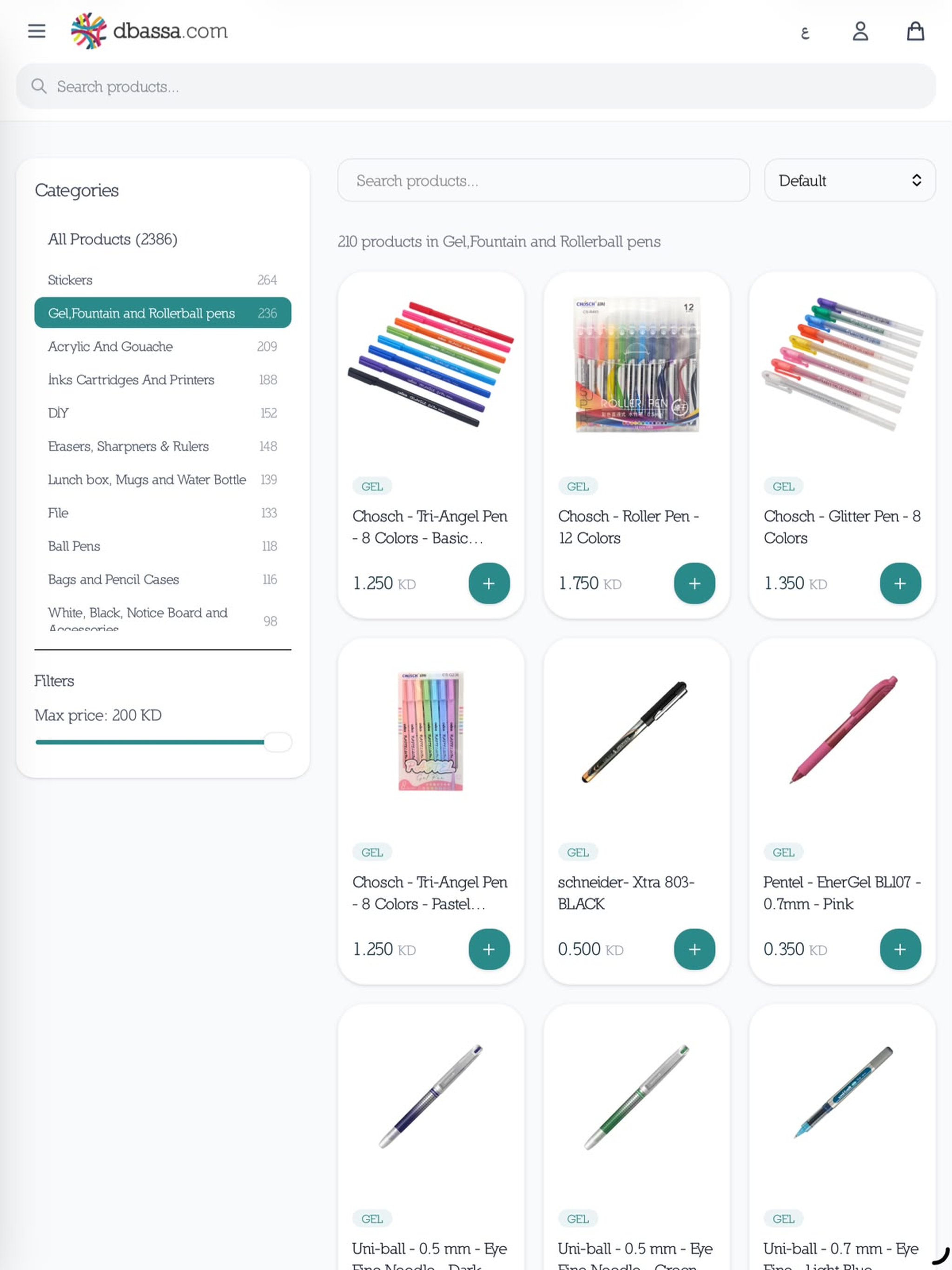Add Pentel EnerGel BL107 Pink to cart

click(900, 949)
